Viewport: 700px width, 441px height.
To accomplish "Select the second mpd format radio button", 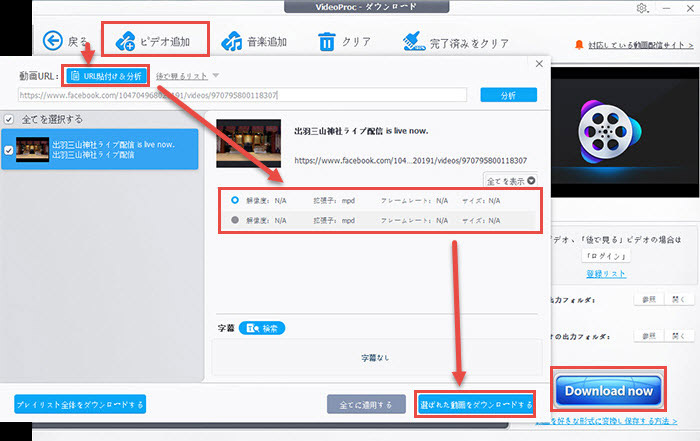I will click(235, 220).
